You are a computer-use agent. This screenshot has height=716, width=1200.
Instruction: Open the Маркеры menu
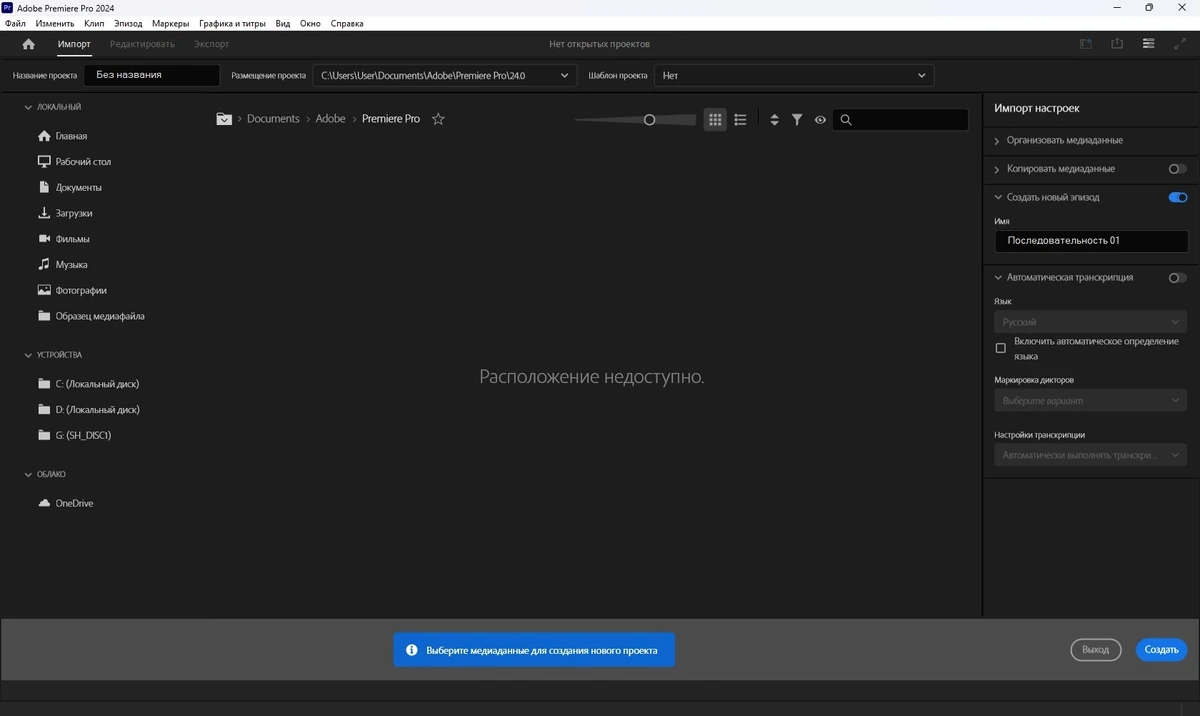click(171, 23)
